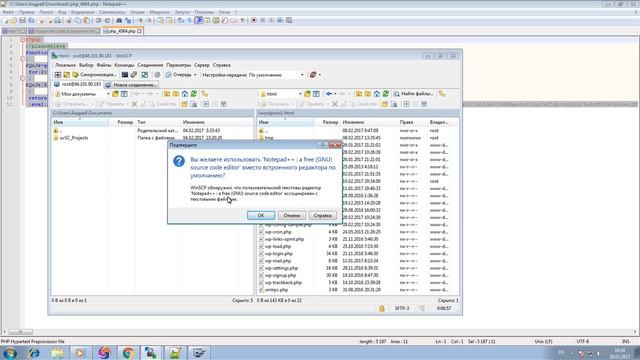640x360 pixels.
Task: Click Синхронизация toolbar button in WinSCP
Action: point(94,75)
